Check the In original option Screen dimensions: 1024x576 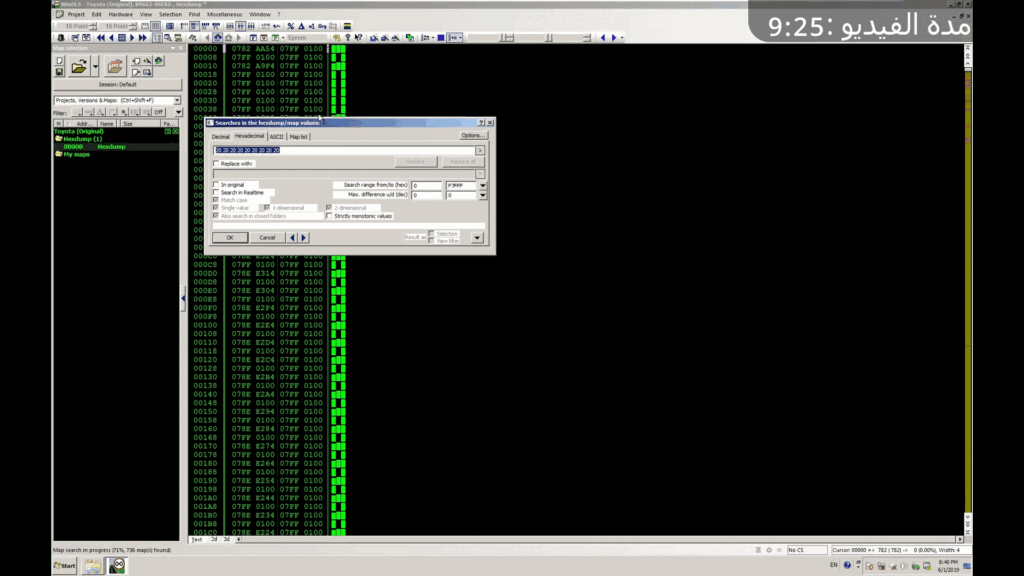click(x=216, y=185)
